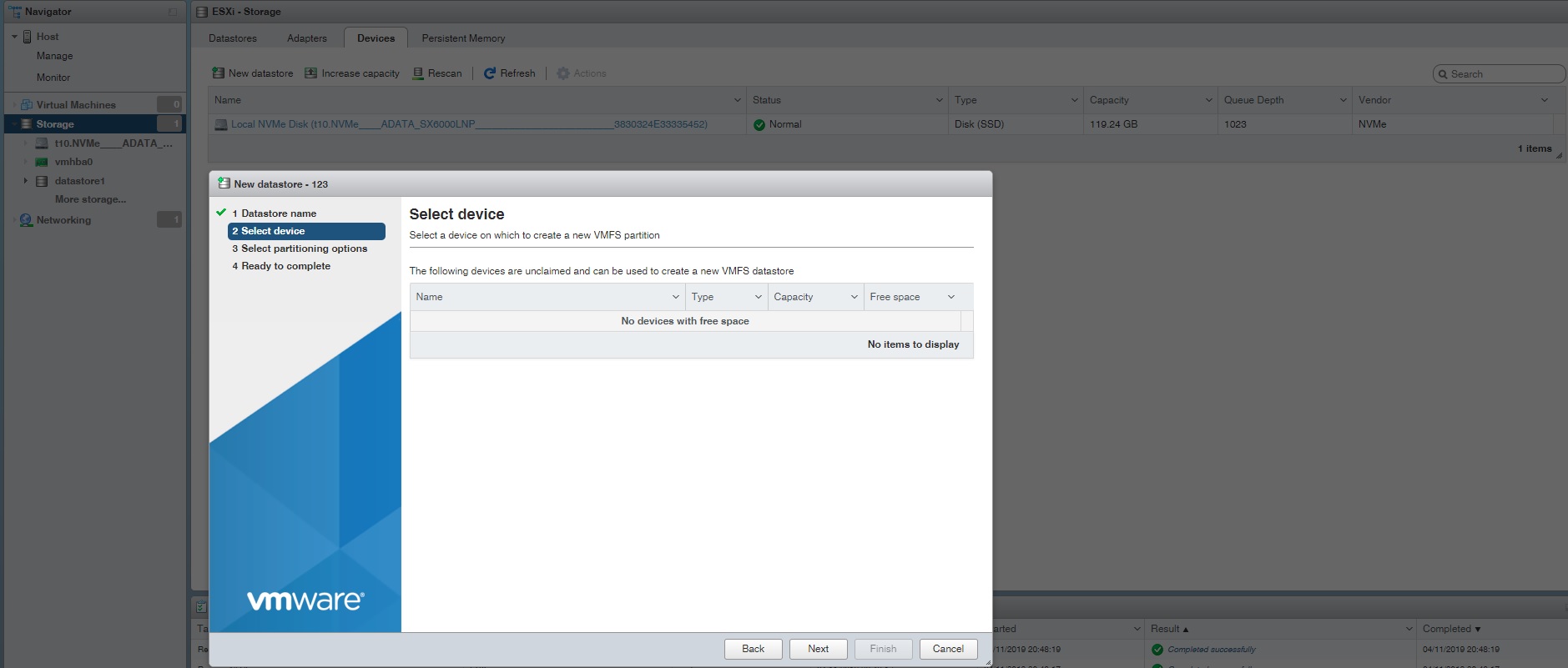
Task: Open Name column dropdown in Select device
Action: coord(675,297)
